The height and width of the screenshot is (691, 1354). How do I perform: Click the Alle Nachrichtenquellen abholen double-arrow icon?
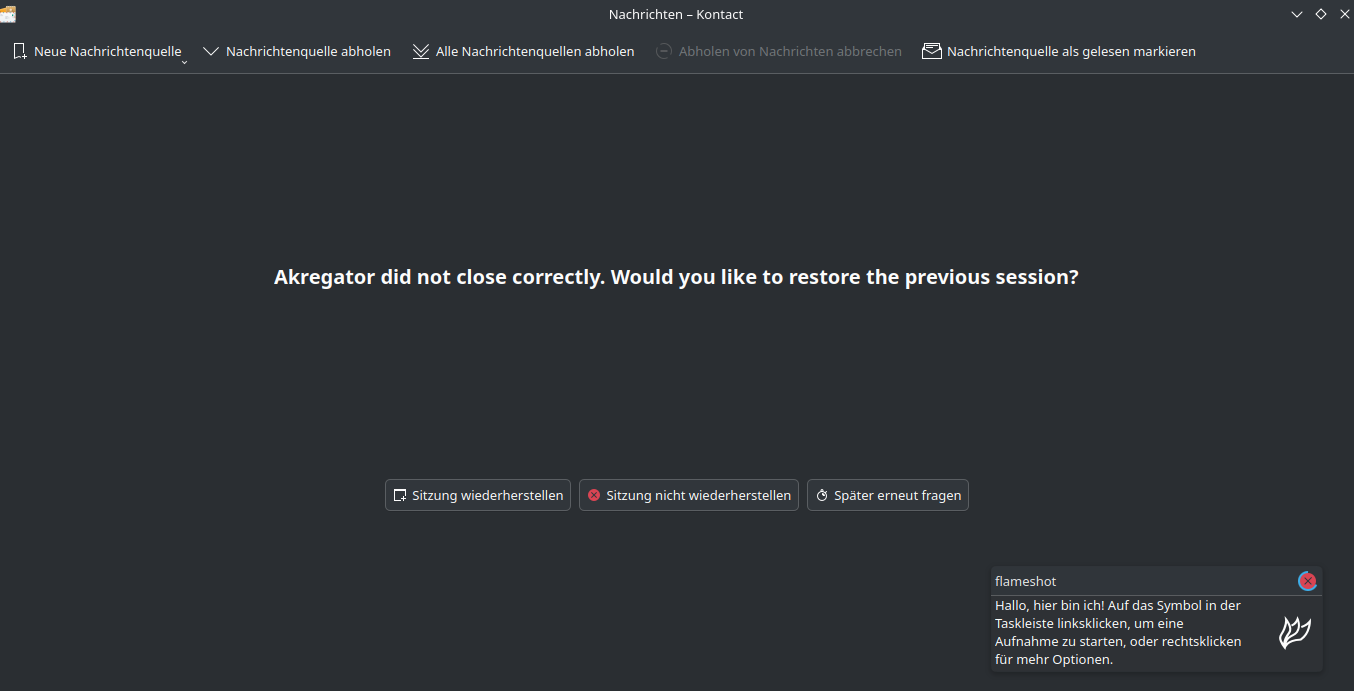[421, 51]
